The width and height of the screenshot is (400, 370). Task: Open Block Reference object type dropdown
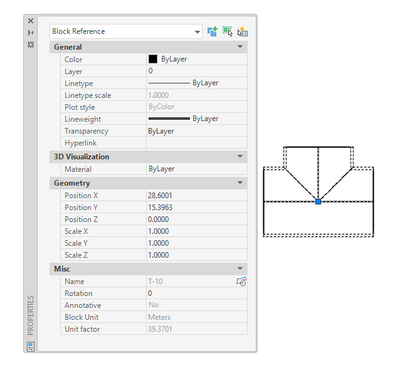pos(126,32)
